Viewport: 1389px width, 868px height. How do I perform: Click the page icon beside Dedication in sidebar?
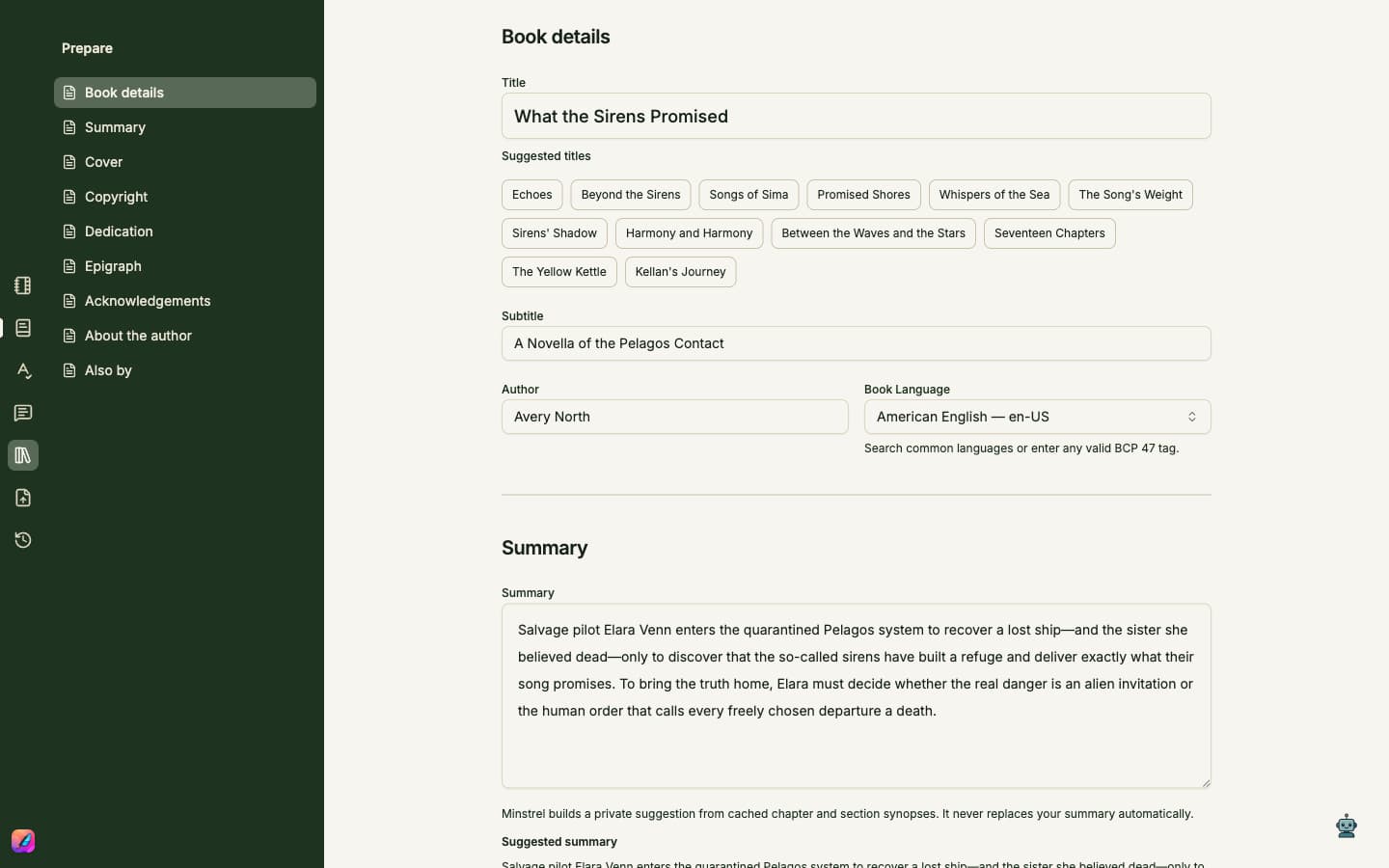click(x=69, y=231)
